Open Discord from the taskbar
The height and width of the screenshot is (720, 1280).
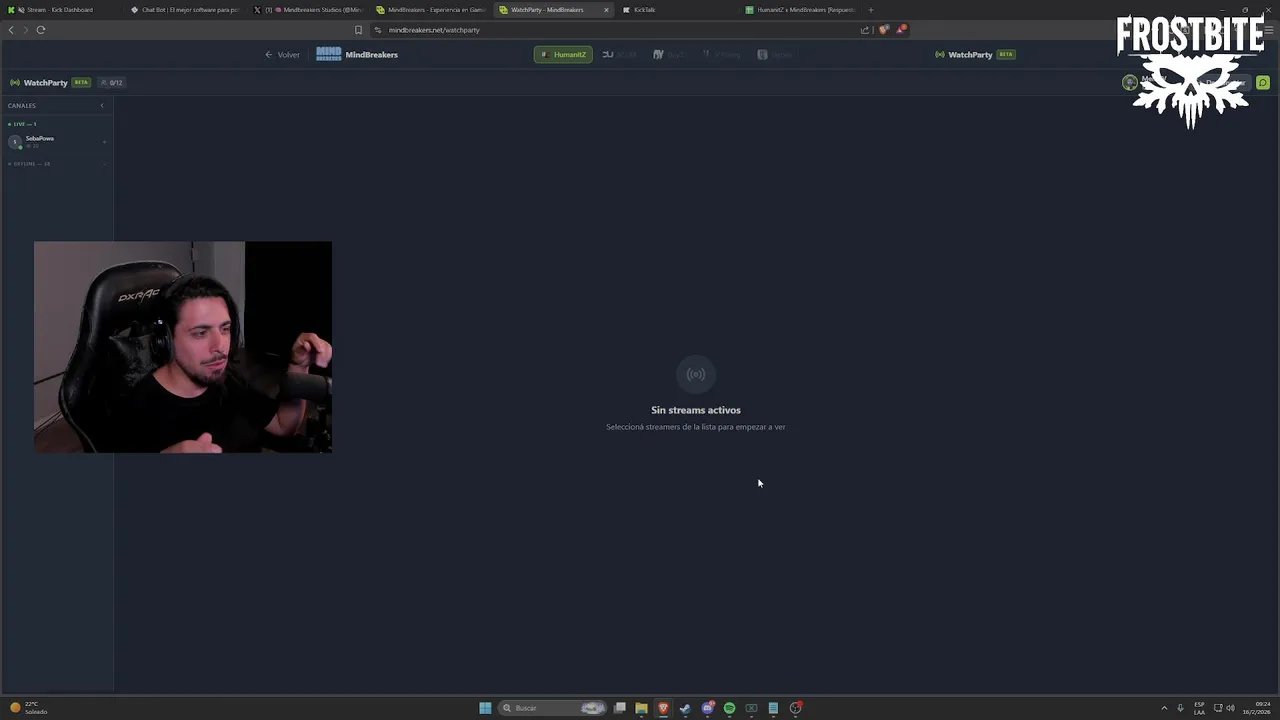coord(707,708)
